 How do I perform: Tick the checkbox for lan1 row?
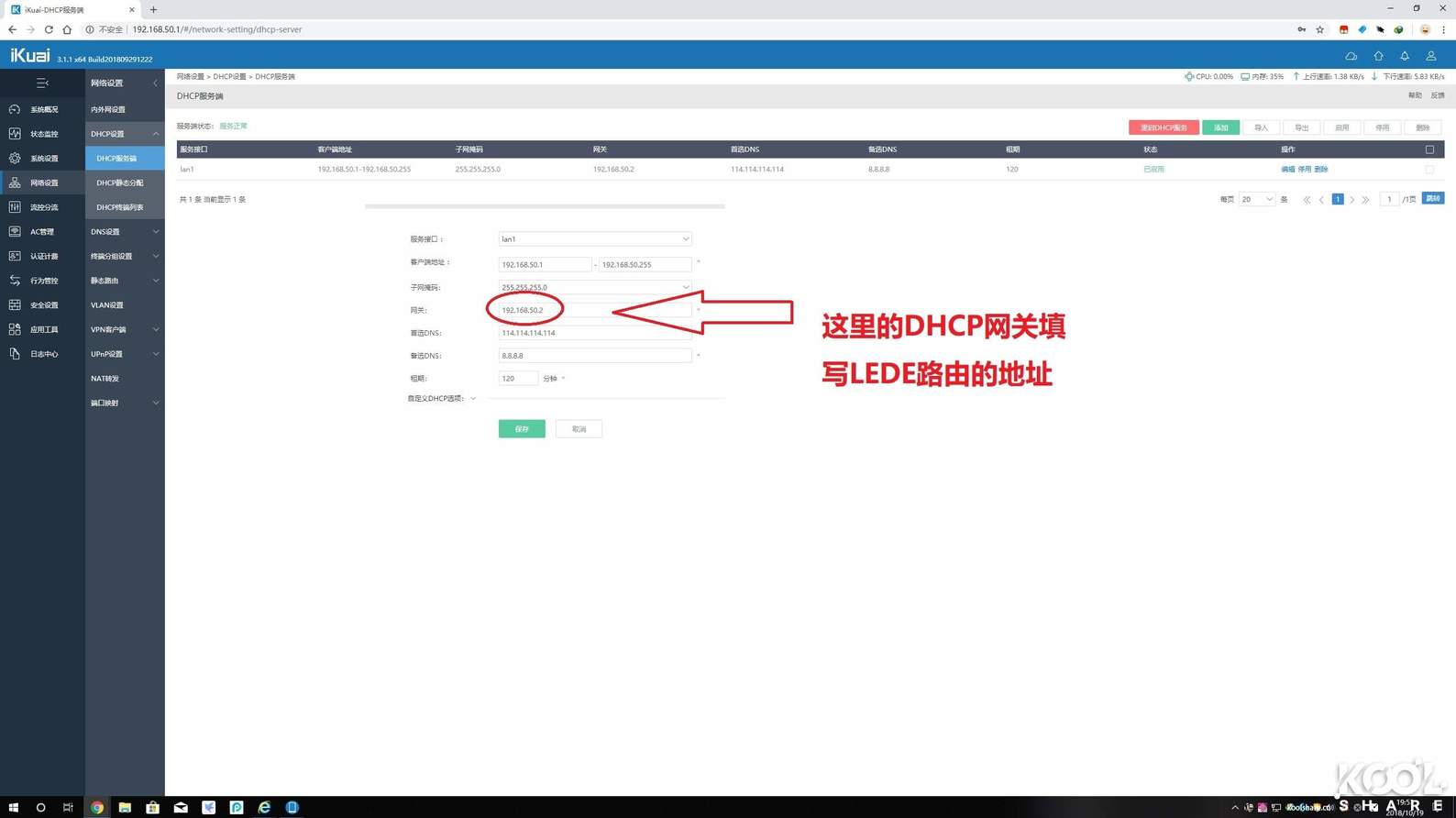pyautogui.click(x=1429, y=170)
